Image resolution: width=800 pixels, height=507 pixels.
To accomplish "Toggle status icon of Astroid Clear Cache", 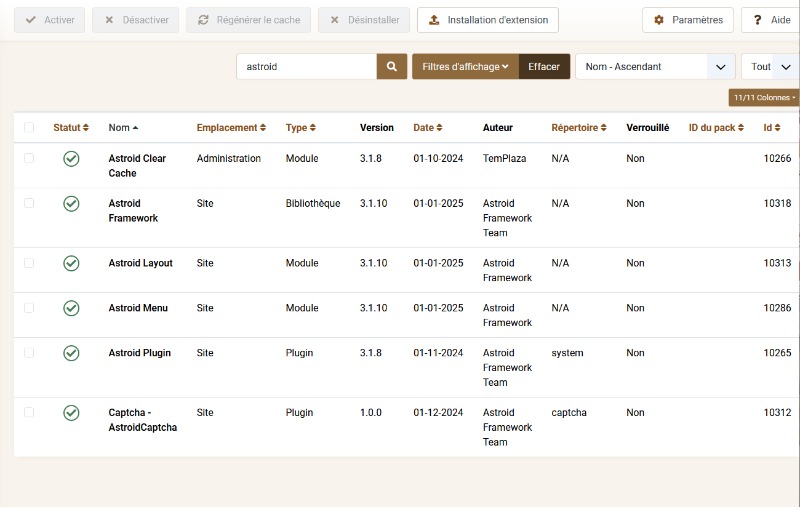I will pos(71,159).
